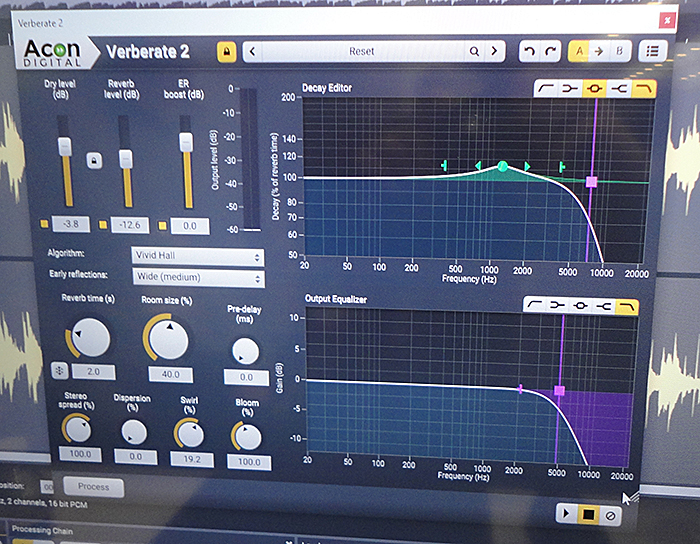The width and height of the screenshot is (700, 544).
Task: Go to previous preset arrow
Action: [x=253, y=51]
